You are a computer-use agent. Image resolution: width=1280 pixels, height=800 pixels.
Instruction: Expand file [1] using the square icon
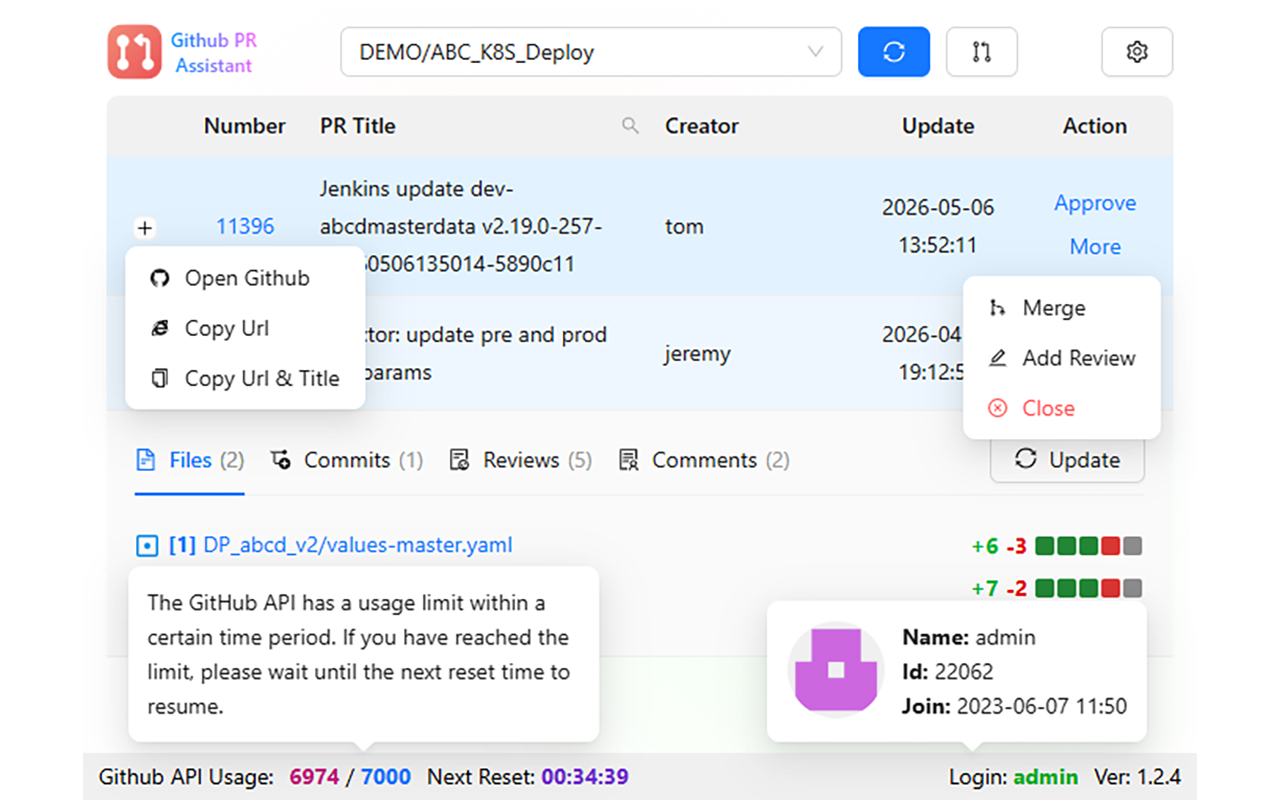147,546
